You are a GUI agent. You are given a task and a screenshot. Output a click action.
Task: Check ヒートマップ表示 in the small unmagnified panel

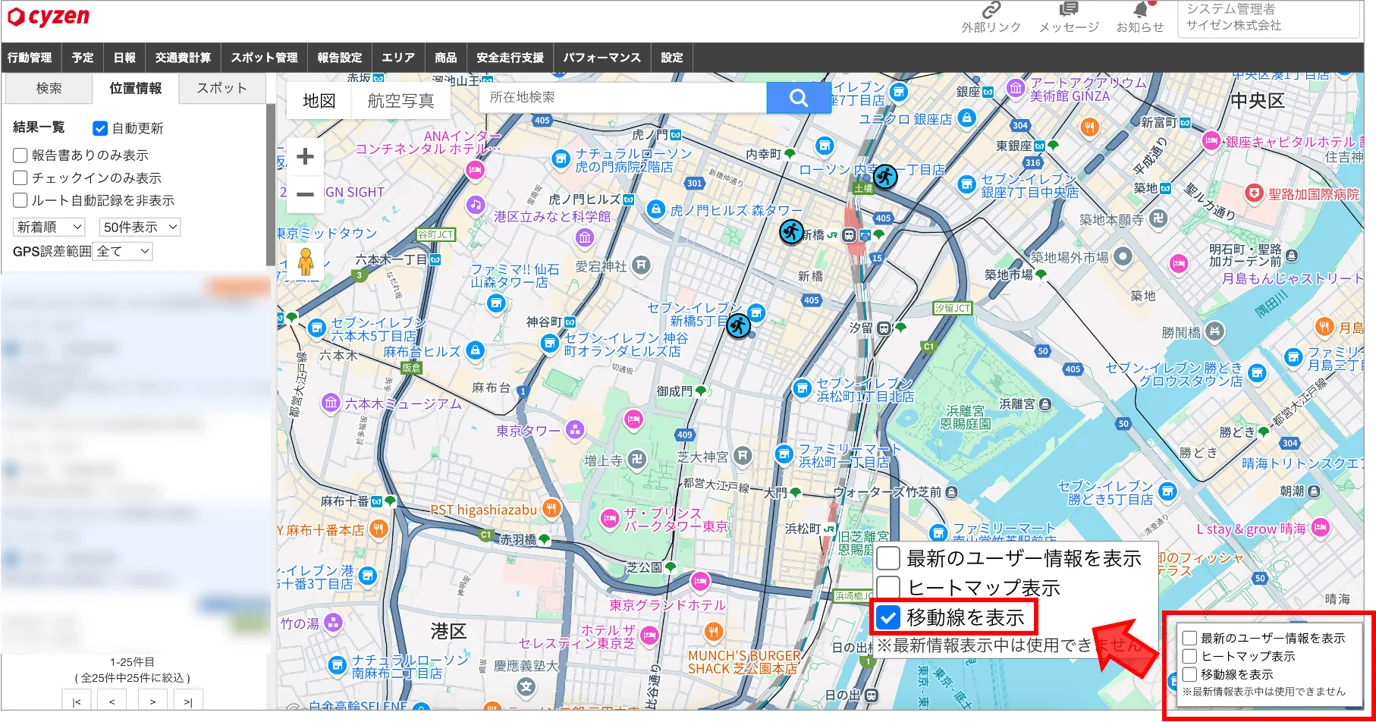click(1189, 656)
